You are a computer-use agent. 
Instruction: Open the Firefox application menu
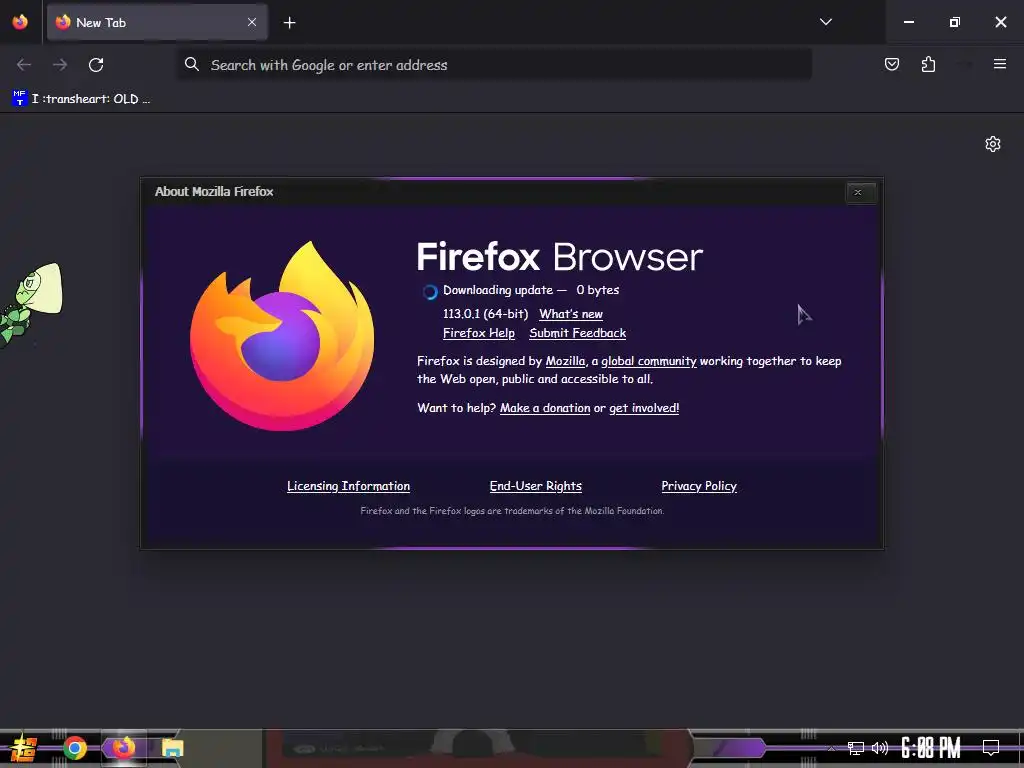click(999, 64)
